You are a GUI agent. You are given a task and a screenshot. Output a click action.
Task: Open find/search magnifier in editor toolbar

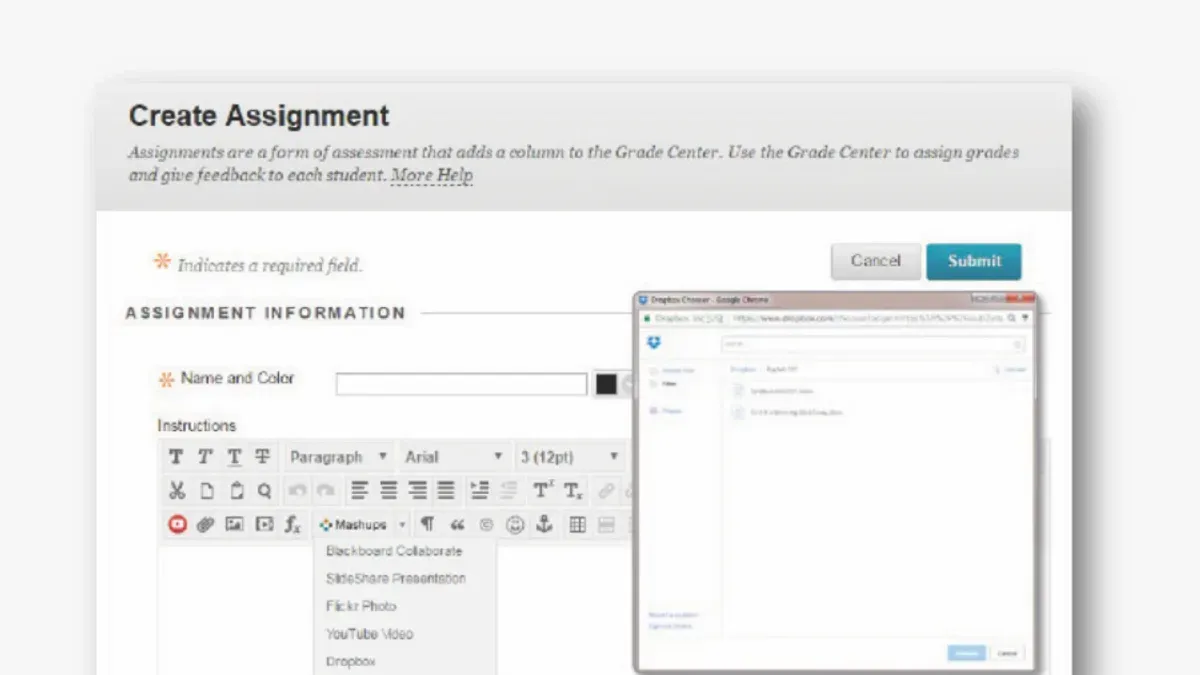264,491
